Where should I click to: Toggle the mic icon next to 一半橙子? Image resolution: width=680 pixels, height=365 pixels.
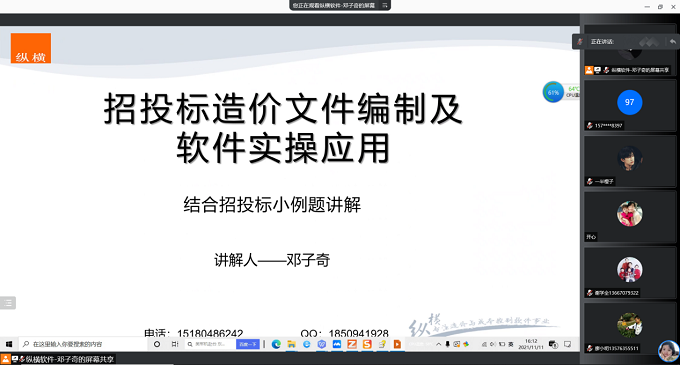[x=589, y=181]
